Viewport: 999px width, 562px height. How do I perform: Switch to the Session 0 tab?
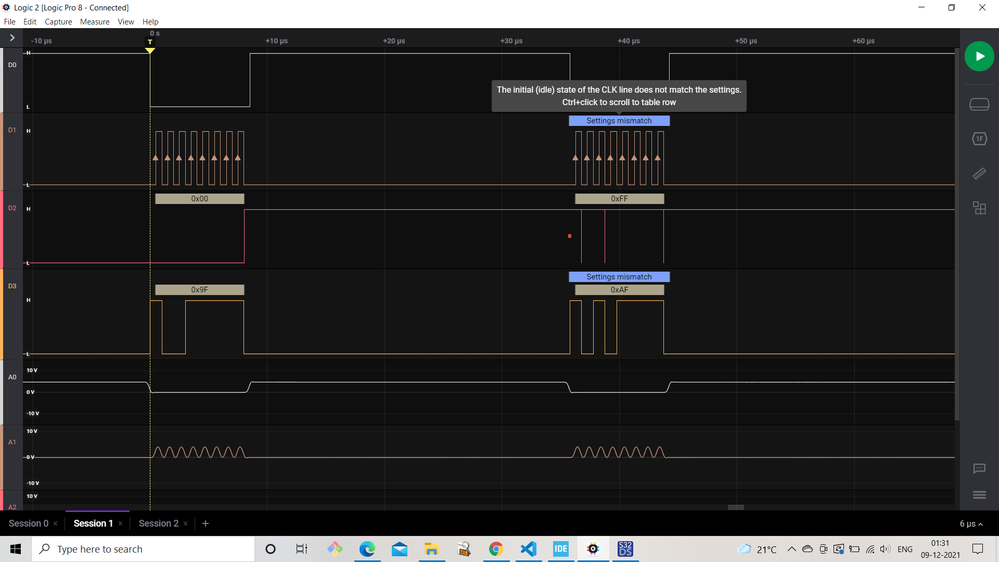pyautogui.click(x=28, y=523)
